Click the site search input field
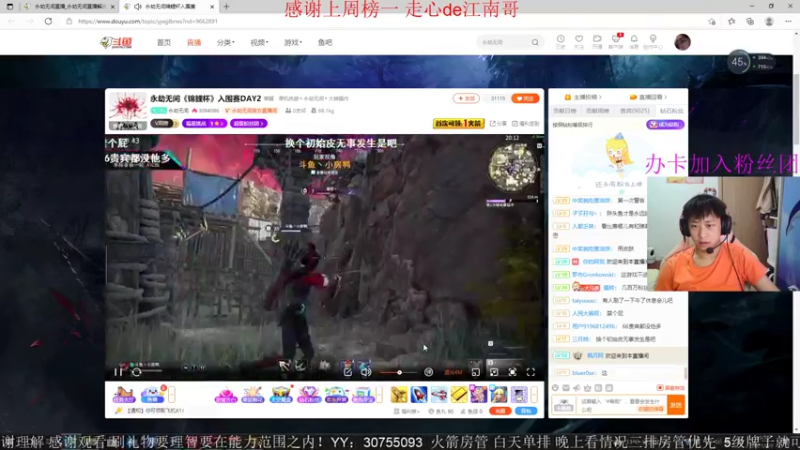The height and width of the screenshot is (450, 800). 503,42
